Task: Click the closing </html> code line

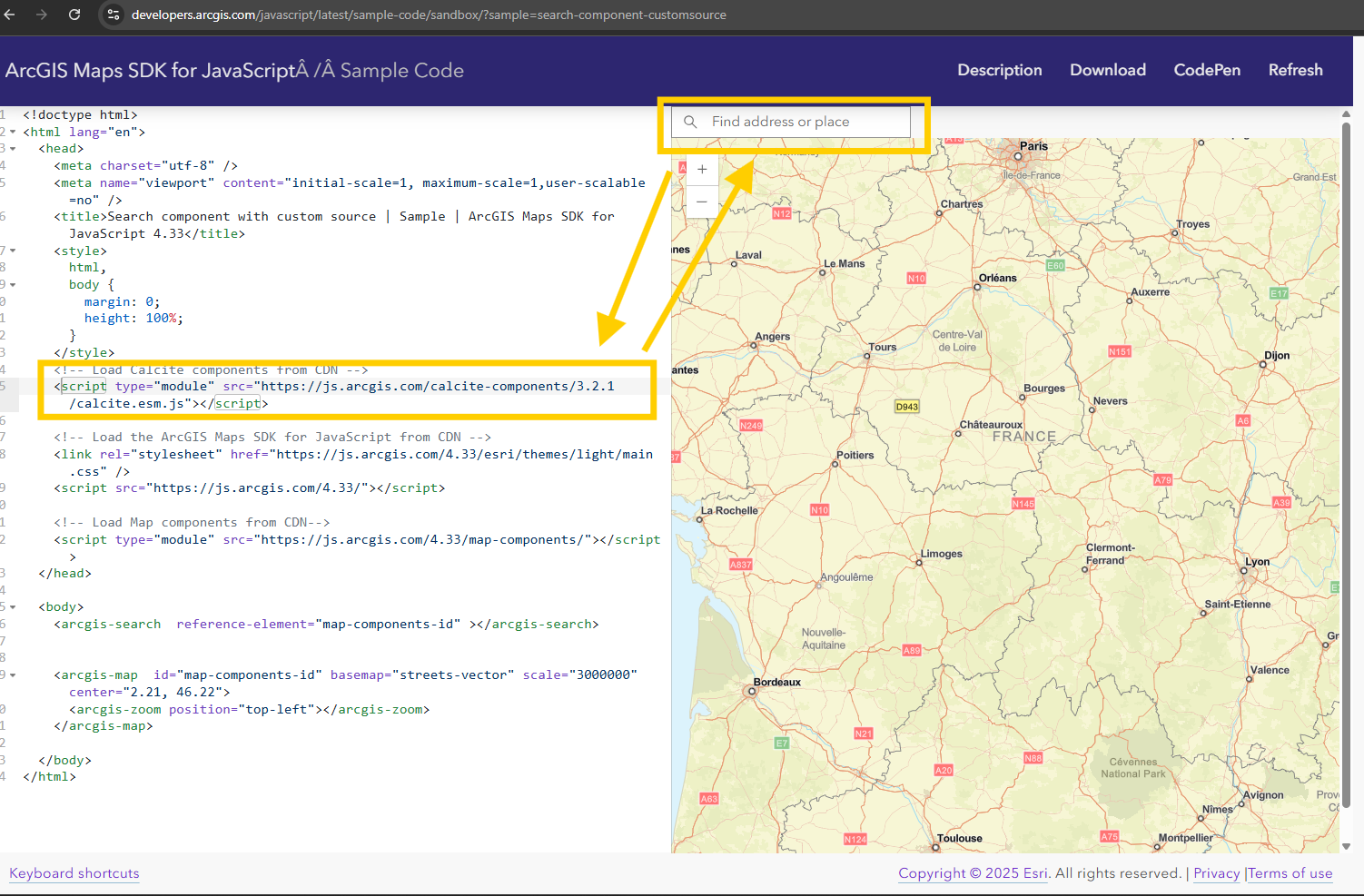Action: 50,777
